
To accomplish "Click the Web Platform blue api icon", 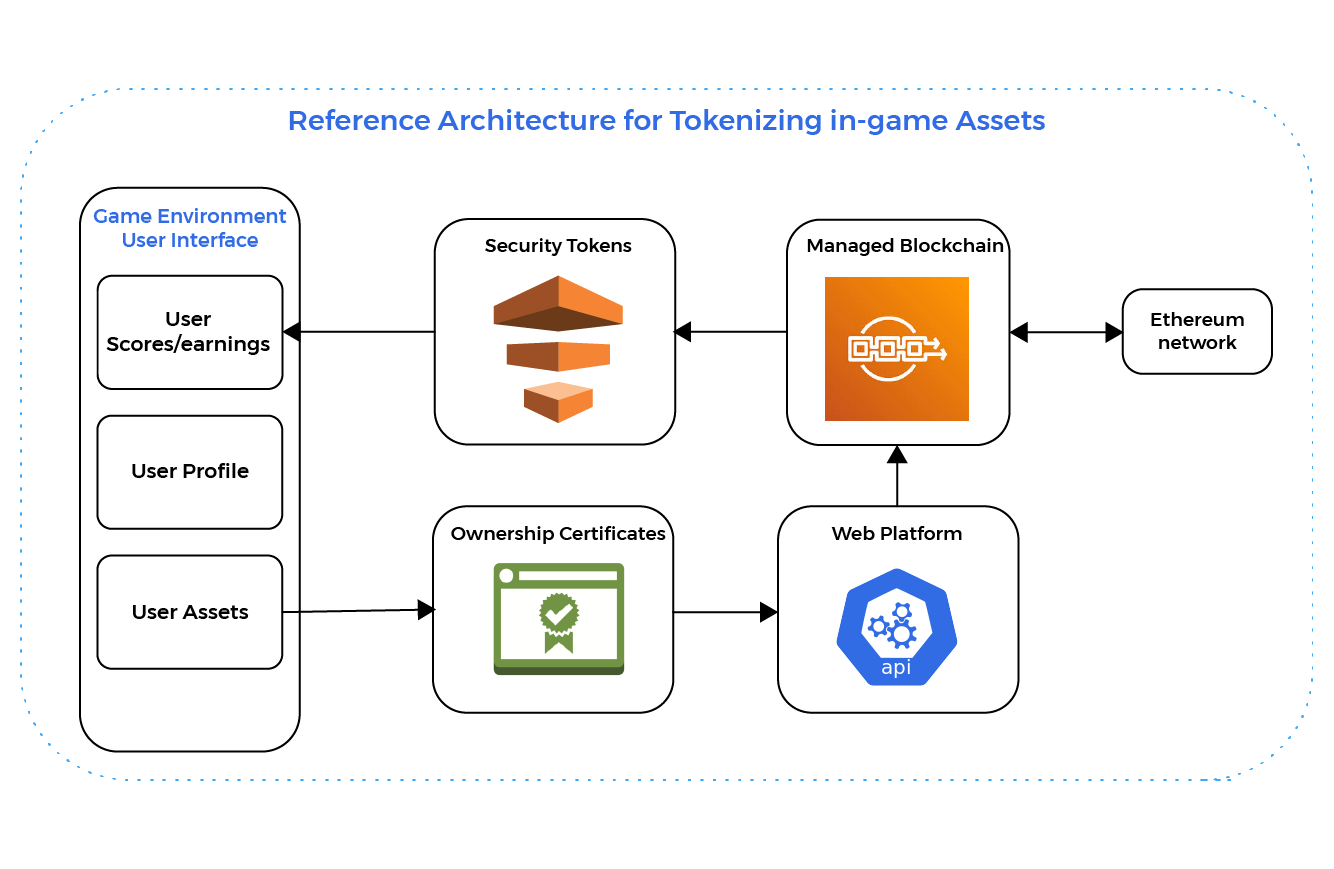I will [x=897, y=627].
